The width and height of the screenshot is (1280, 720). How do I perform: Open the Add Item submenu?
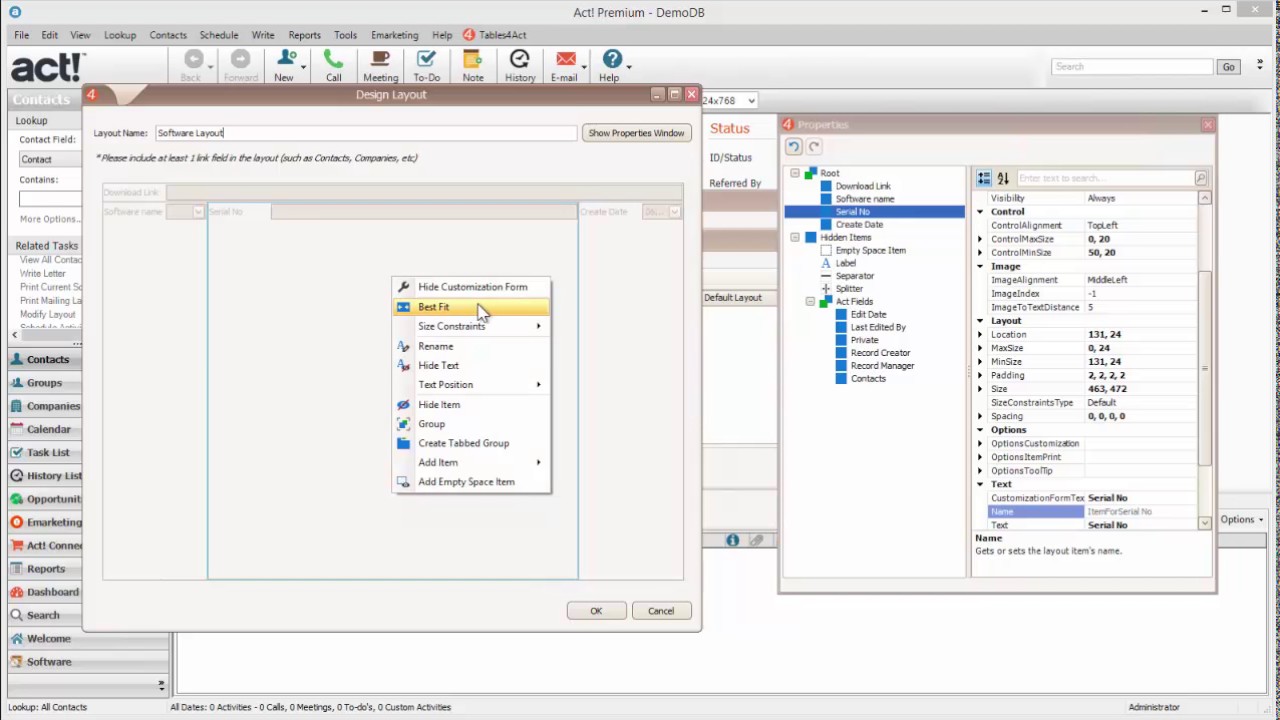(x=471, y=463)
